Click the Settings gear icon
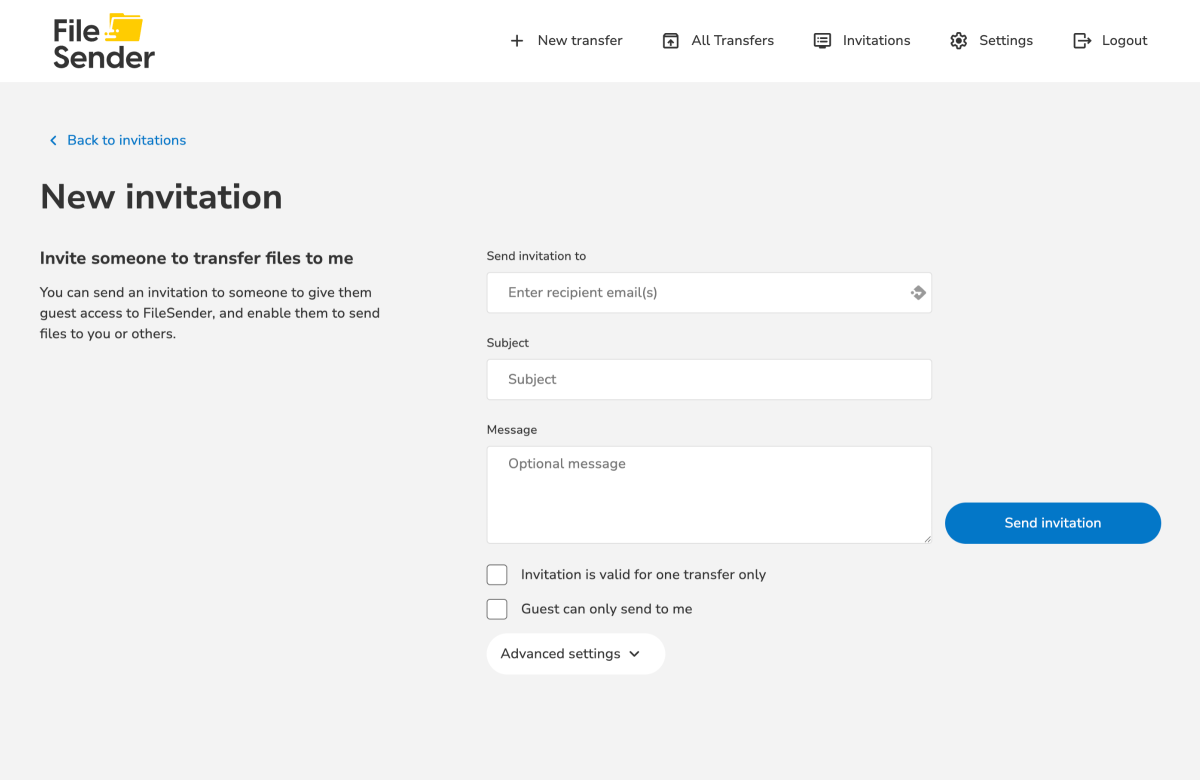The width and height of the screenshot is (1200, 780). (x=958, y=41)
